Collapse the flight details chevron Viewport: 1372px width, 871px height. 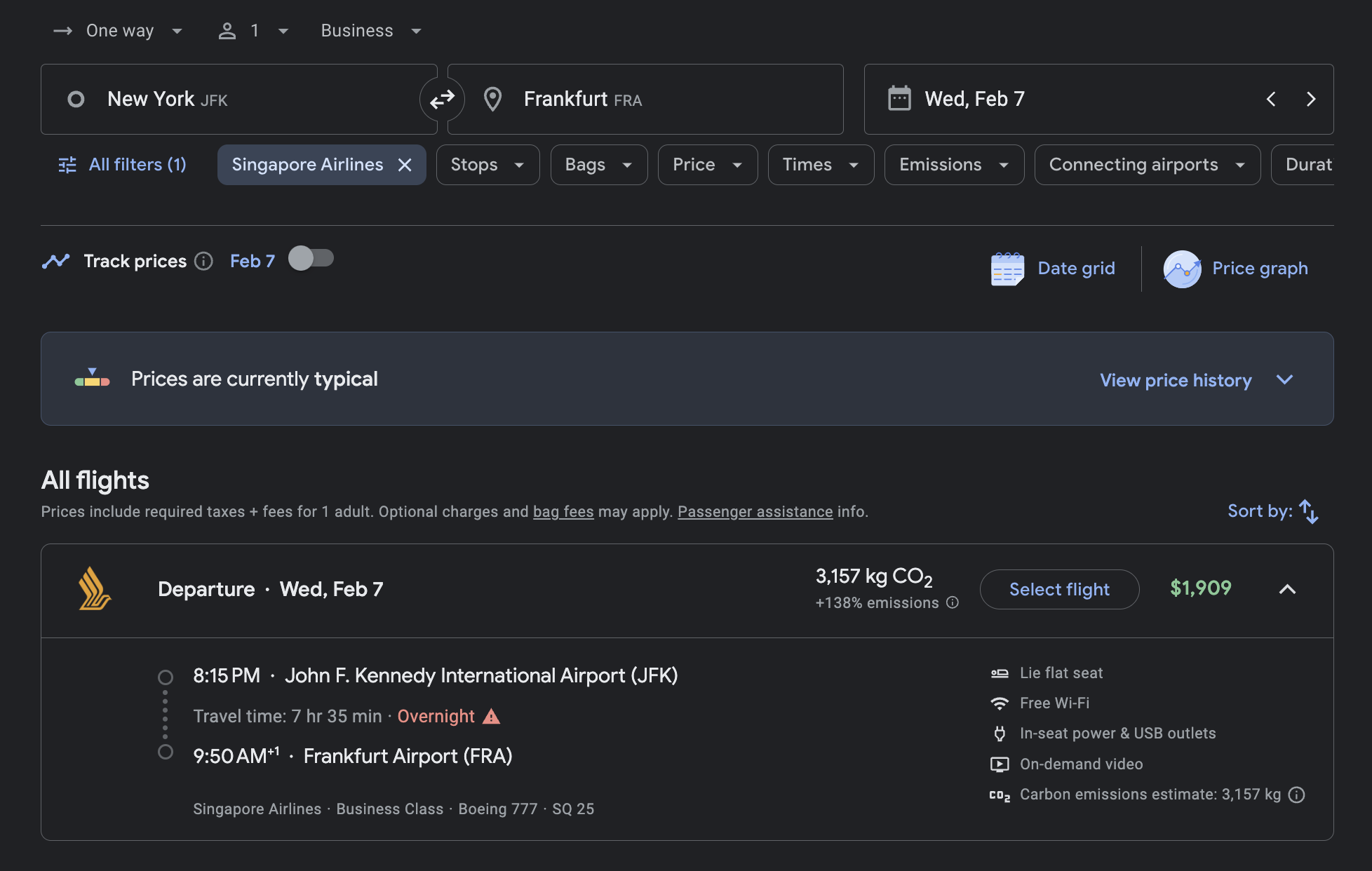[1287, 589]
